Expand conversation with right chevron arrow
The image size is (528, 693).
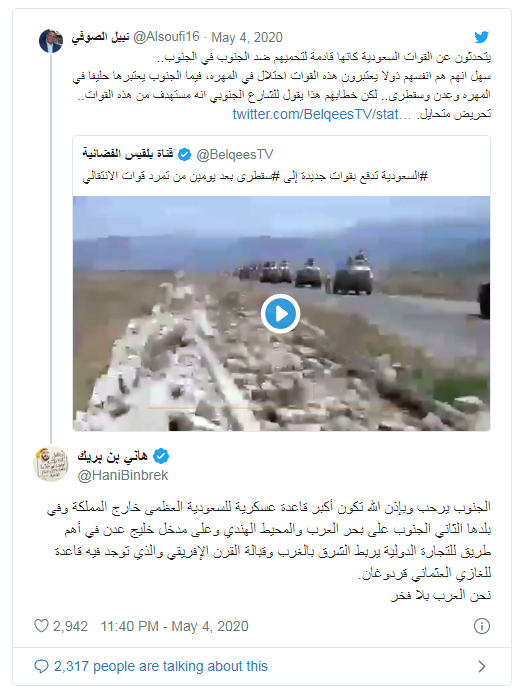click(x=482, y=666)
